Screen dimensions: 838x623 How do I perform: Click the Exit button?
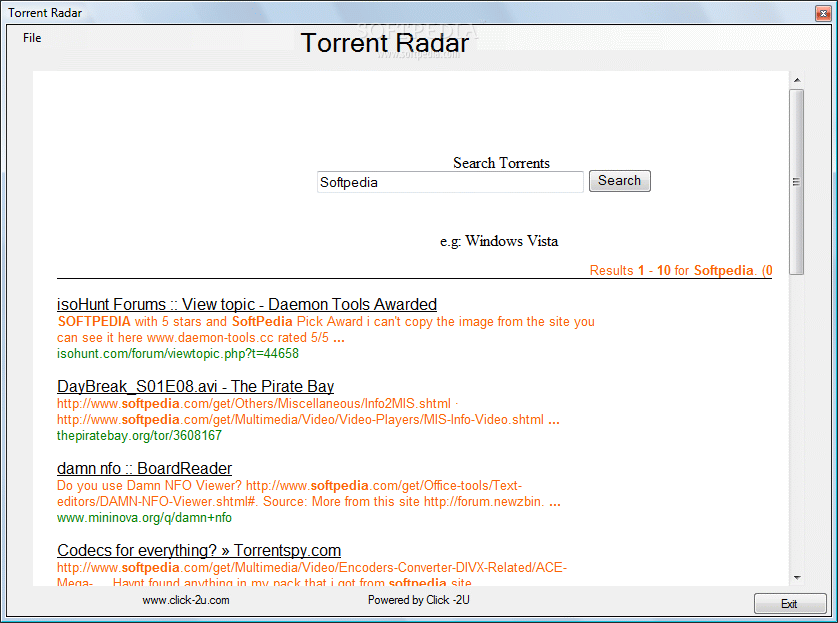tap(790, 604)
